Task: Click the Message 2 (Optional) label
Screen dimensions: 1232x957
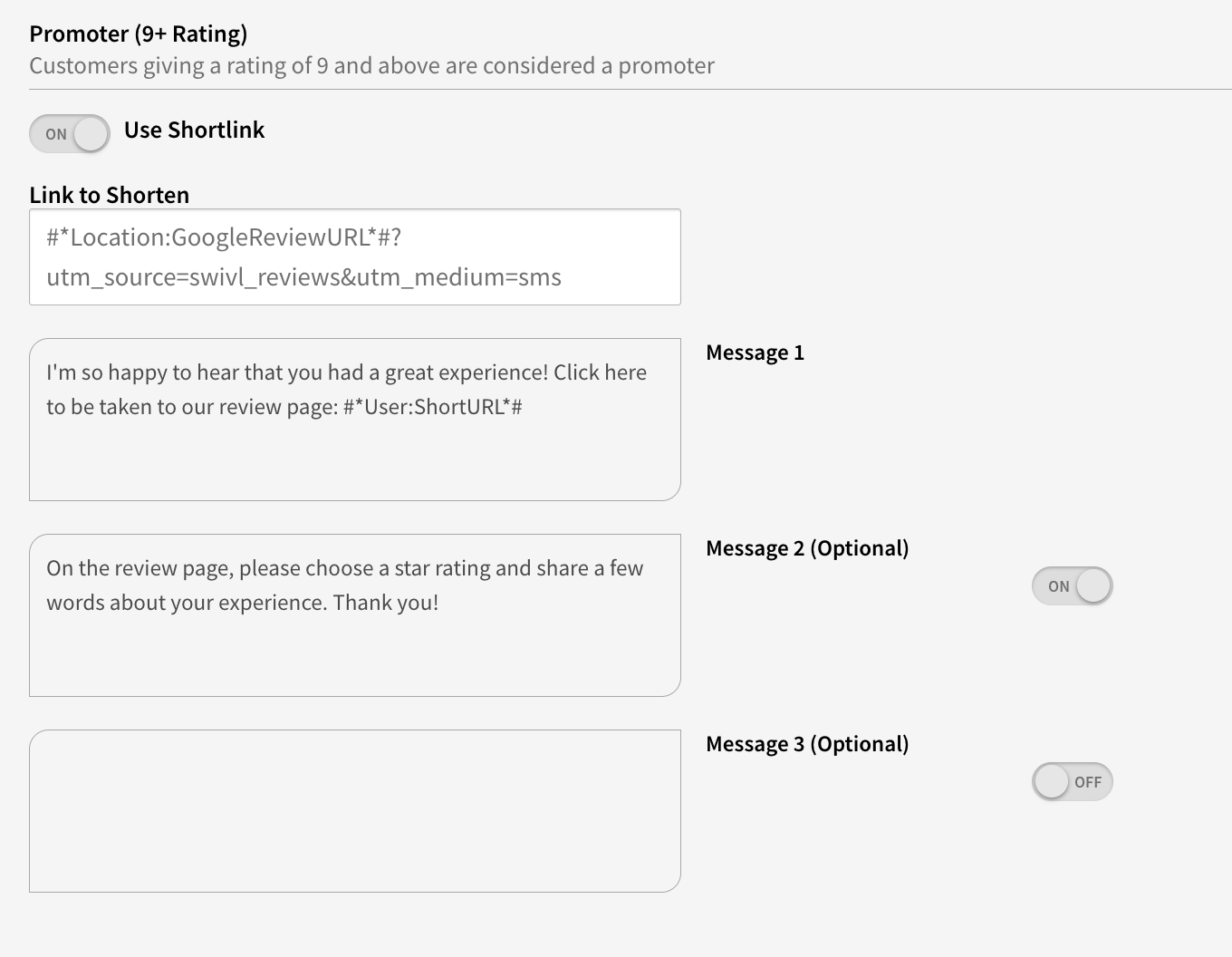Action: [806, 548]
